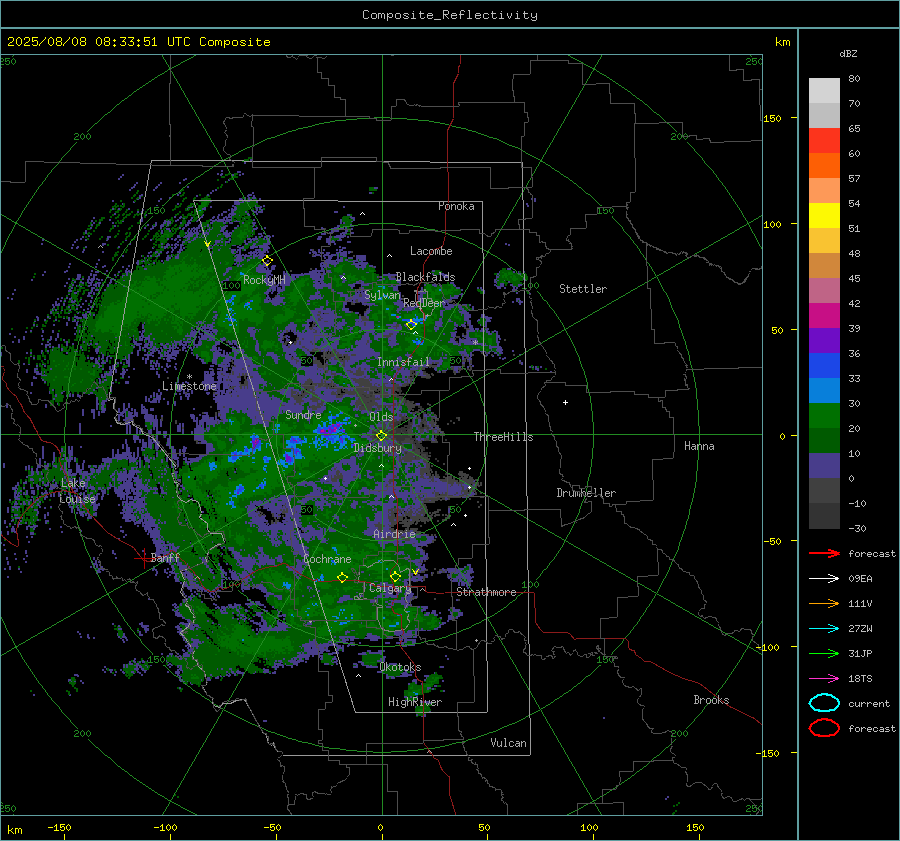Screen dimensions: 900x841
Task: Click the Innisfail city label
Action: 403,362
